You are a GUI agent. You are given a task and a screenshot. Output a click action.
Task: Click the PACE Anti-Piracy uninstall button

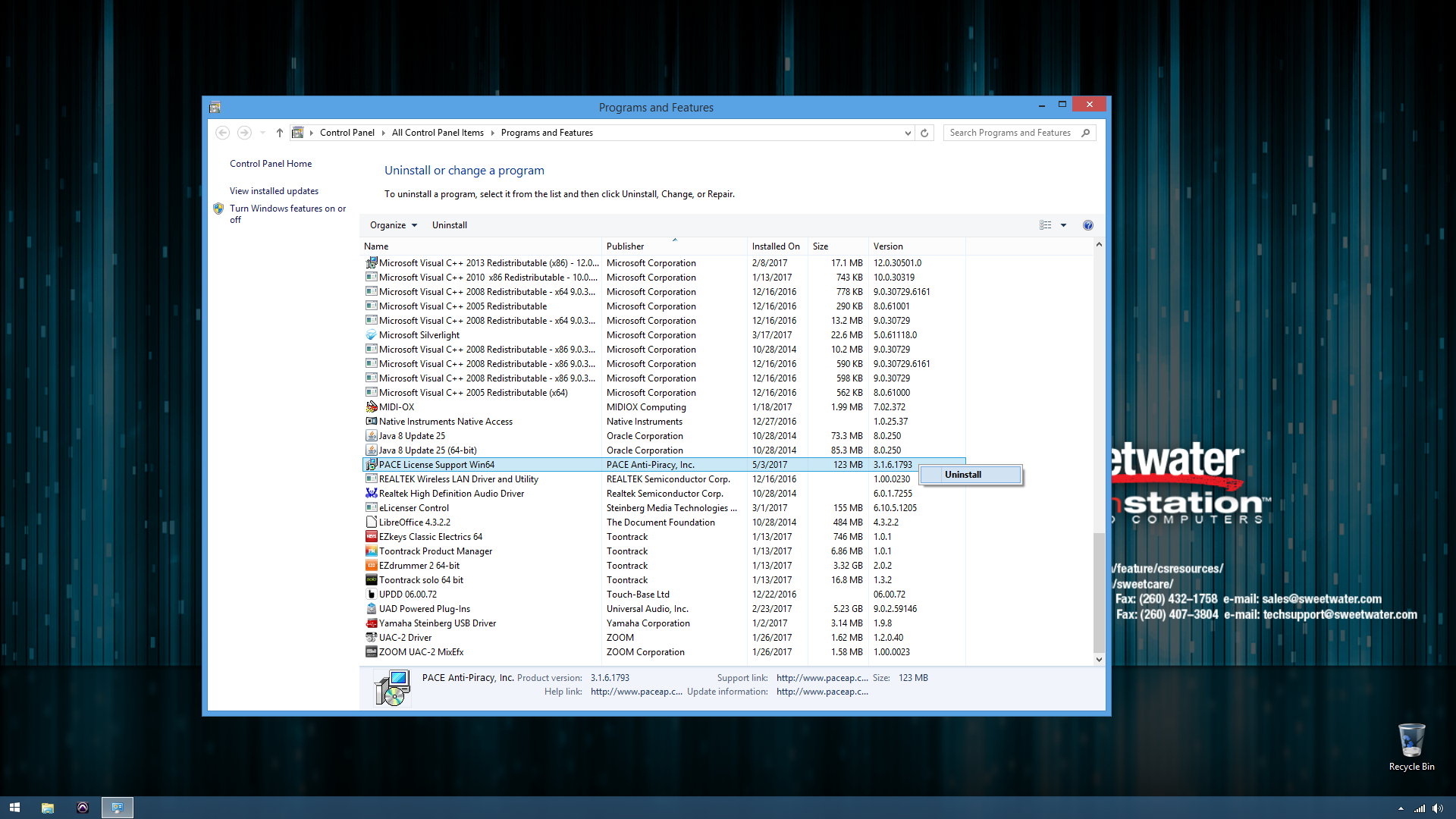[x=963, y=474]
